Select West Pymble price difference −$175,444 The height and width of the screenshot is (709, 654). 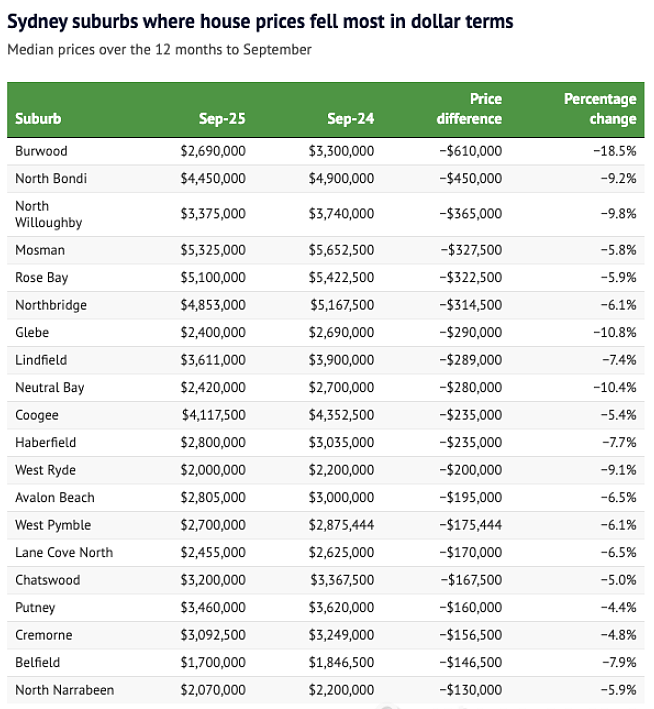point(471,525)
